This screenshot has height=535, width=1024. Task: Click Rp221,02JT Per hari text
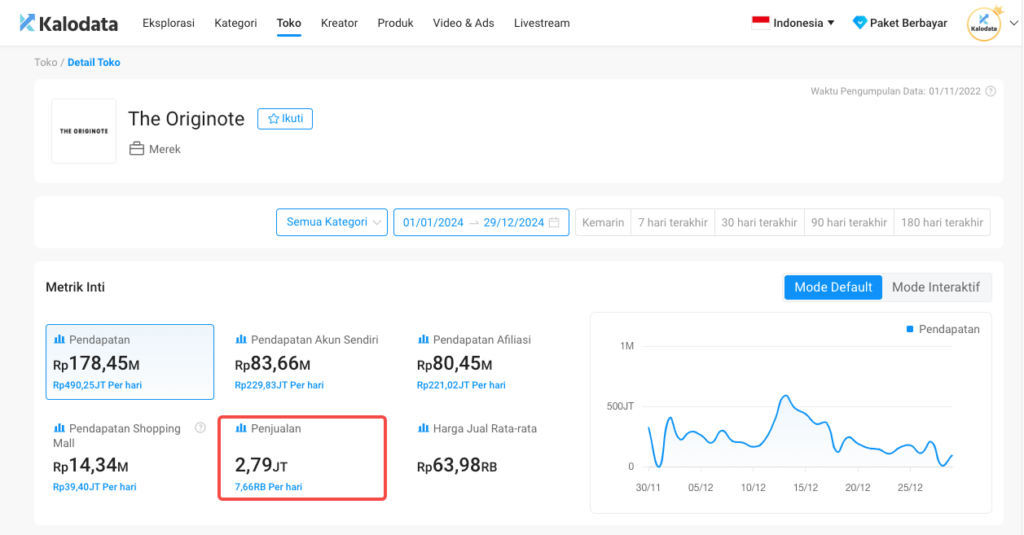click(461, 385)
